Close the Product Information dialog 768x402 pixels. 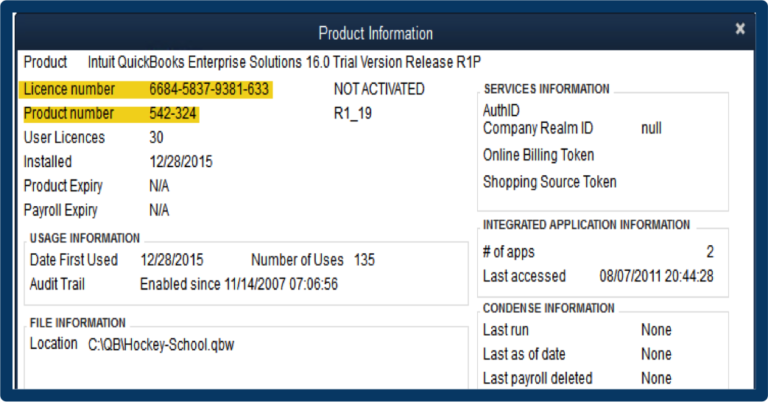pos(740,29)
